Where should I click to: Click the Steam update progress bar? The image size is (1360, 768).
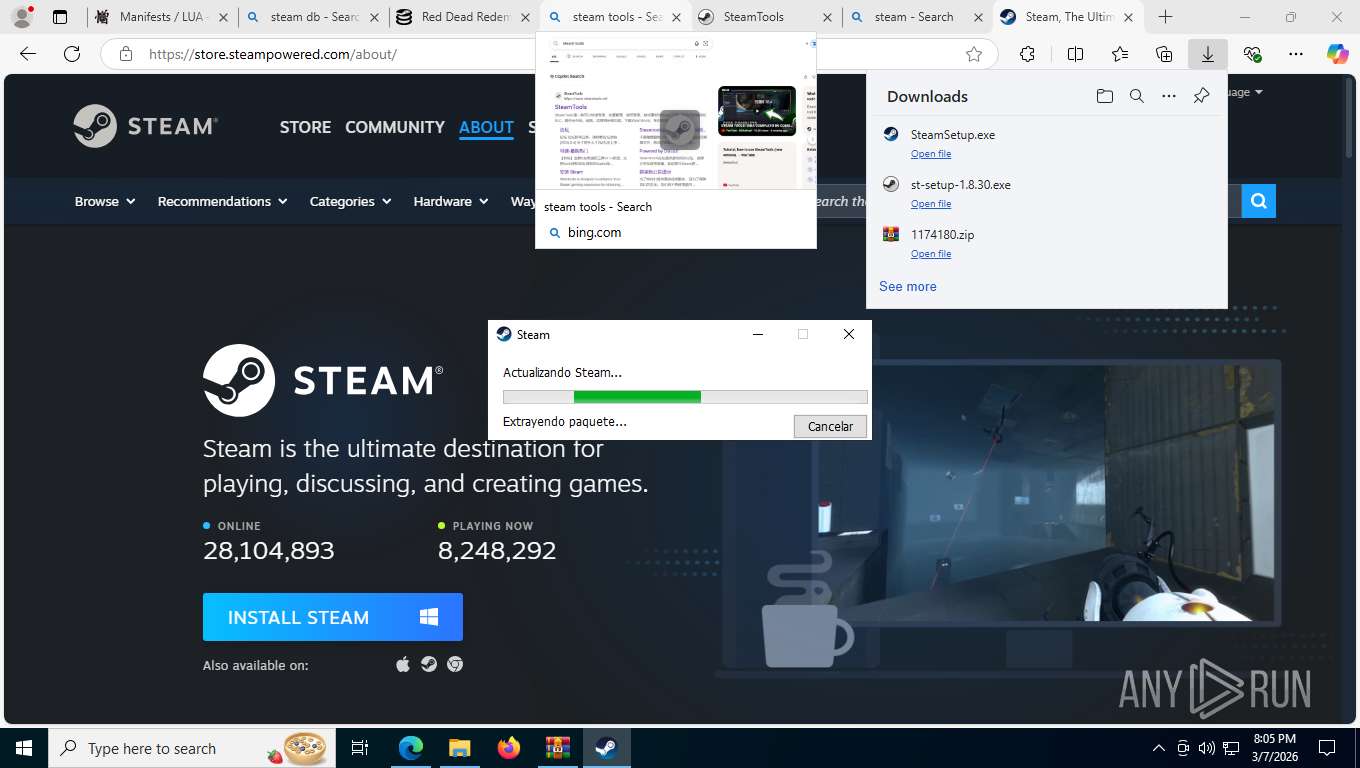pos(685,397)
